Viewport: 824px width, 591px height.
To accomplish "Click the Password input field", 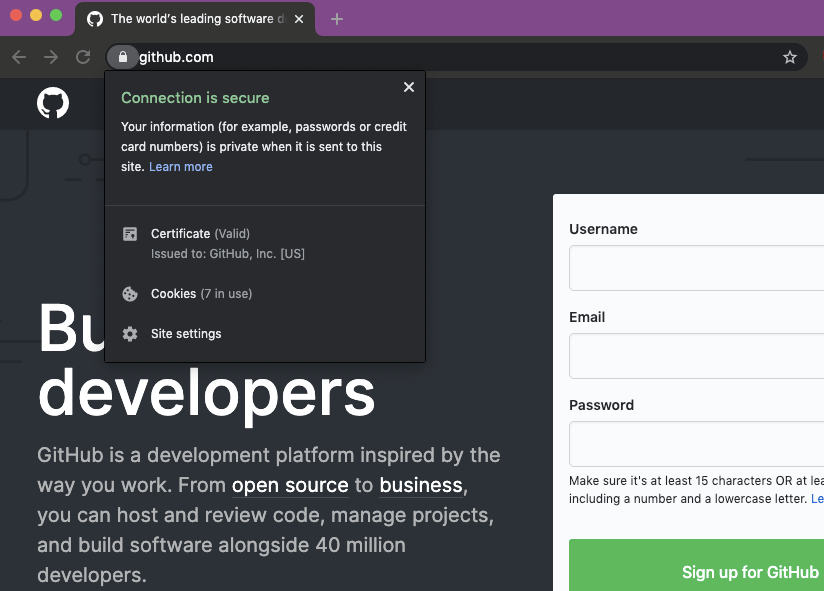I will 696,444.
